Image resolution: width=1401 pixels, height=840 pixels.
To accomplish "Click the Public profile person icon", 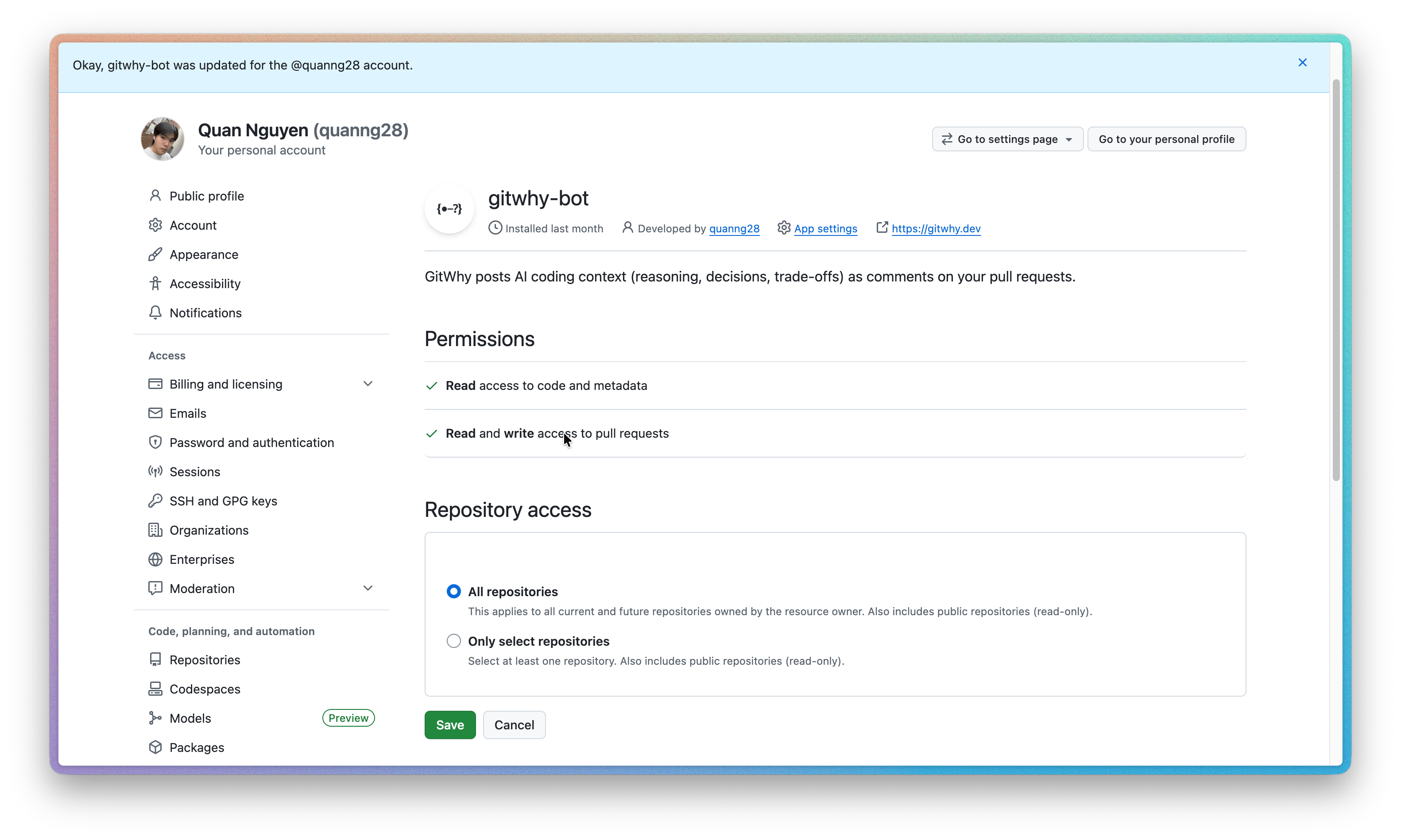I will pyautogui.click(x=155, y=196).
